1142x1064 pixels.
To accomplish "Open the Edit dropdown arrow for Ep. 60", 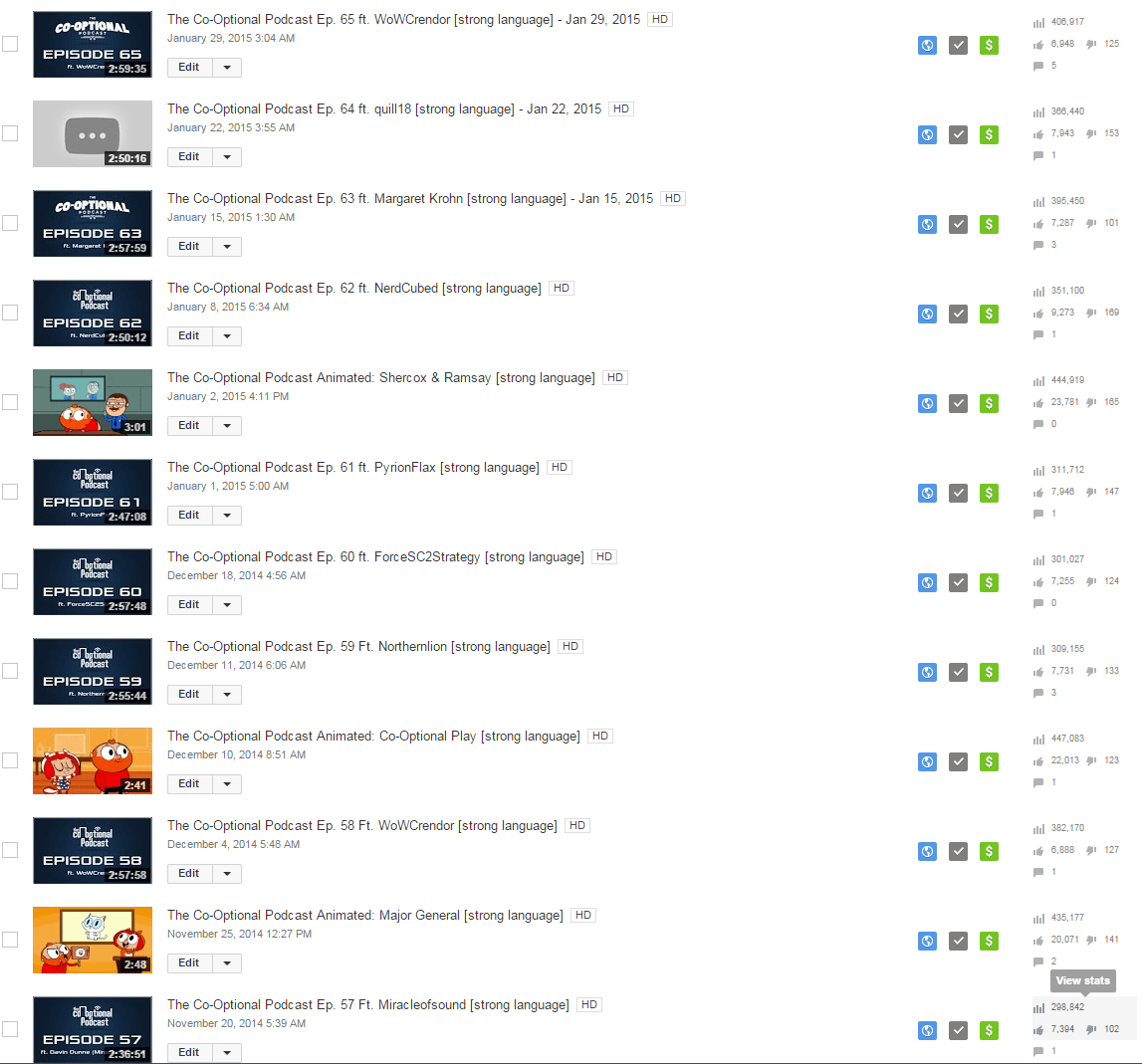I will (227, 605).
